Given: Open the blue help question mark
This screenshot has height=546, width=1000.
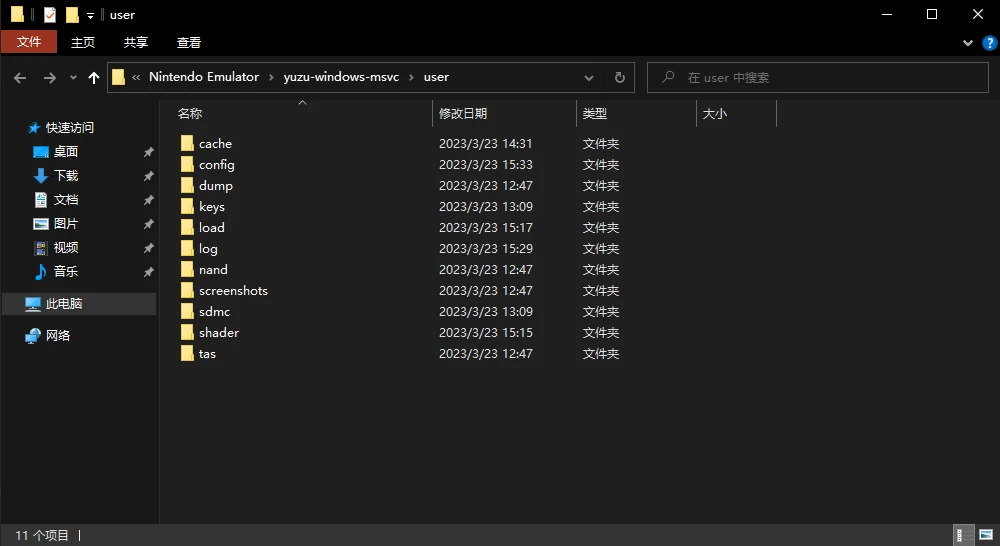Looking at the screenshot, I should coord(989,43).
